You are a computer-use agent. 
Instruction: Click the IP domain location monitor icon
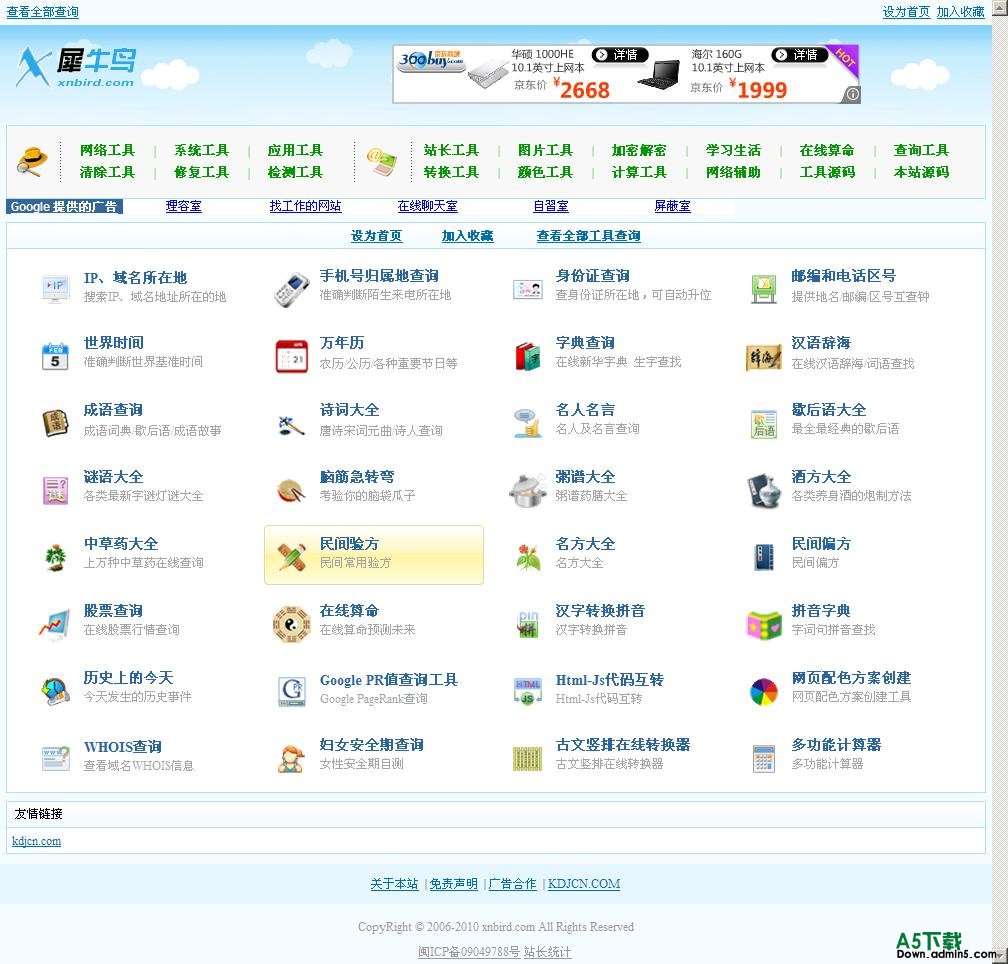(55, 288)
